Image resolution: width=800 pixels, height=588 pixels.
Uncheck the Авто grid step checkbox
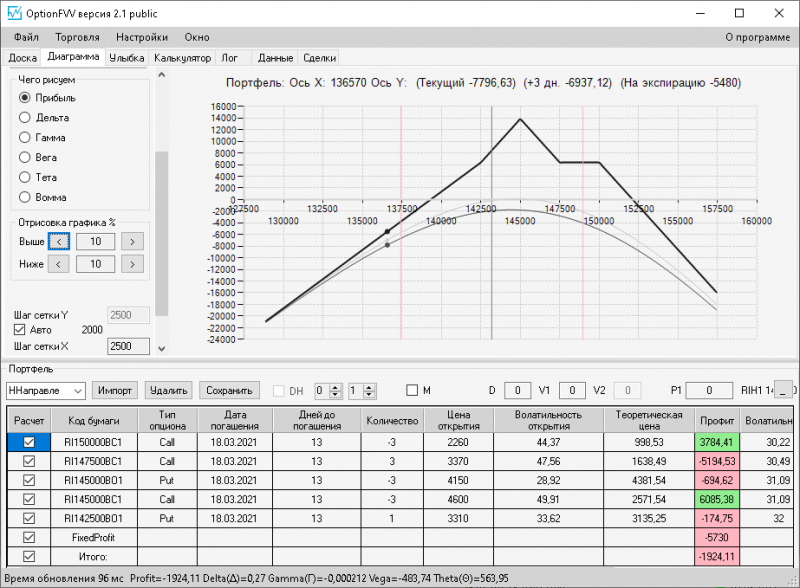coord(20,329)
